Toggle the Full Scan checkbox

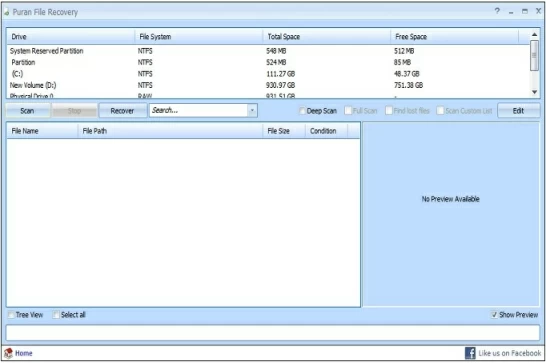point(348,111)
